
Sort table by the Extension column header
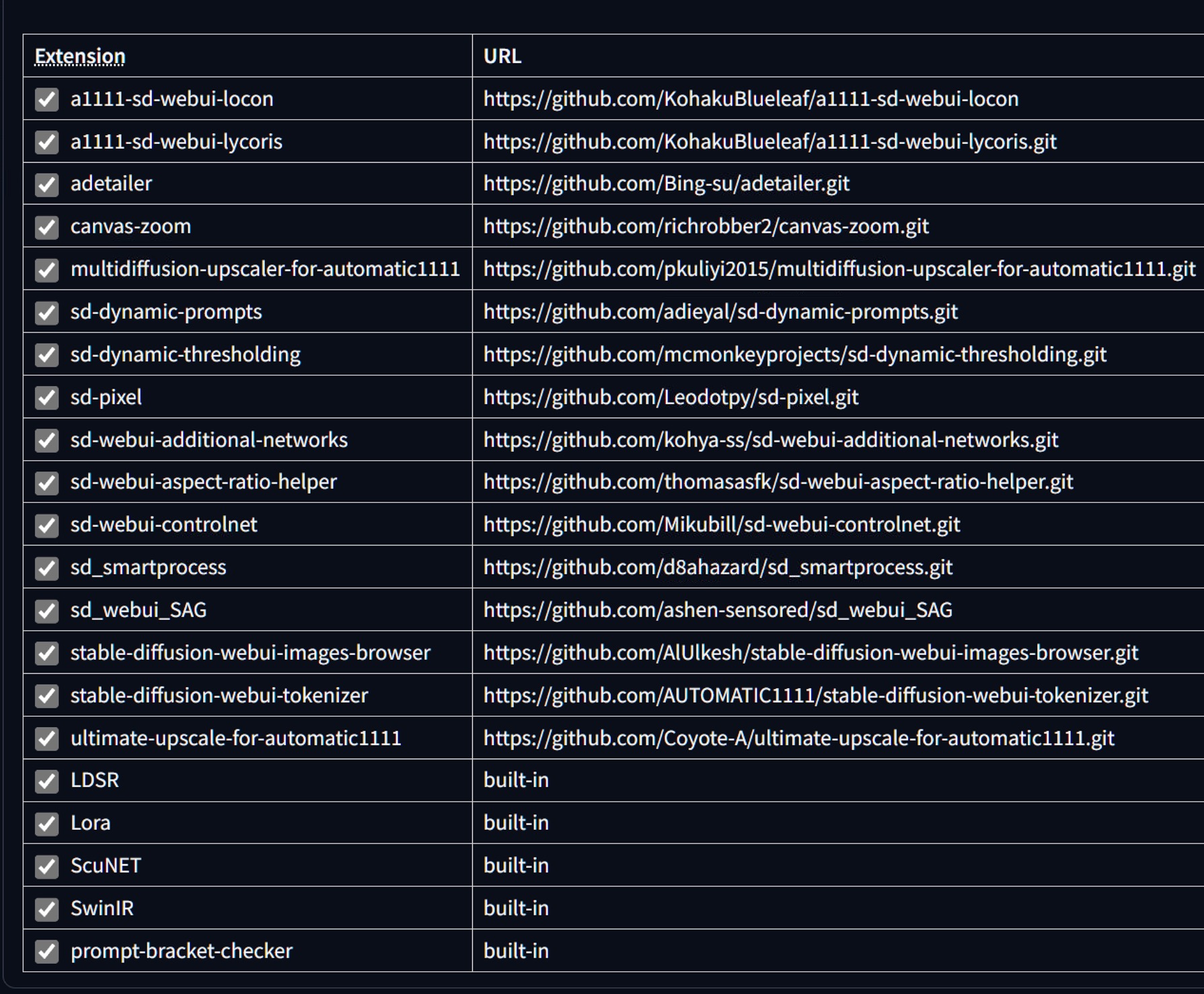(x=79, y=56)
